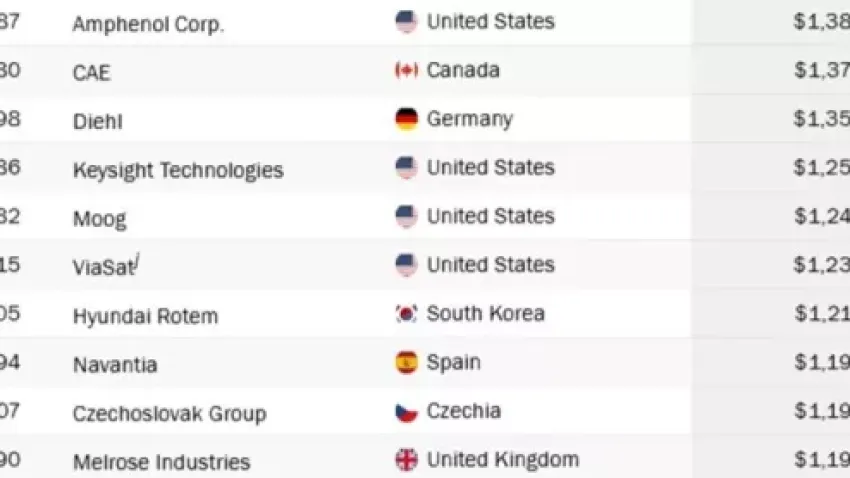Screen dimensions: 850x478
Task: Open the ViaSat company entry
Action: tap(103, 267)
